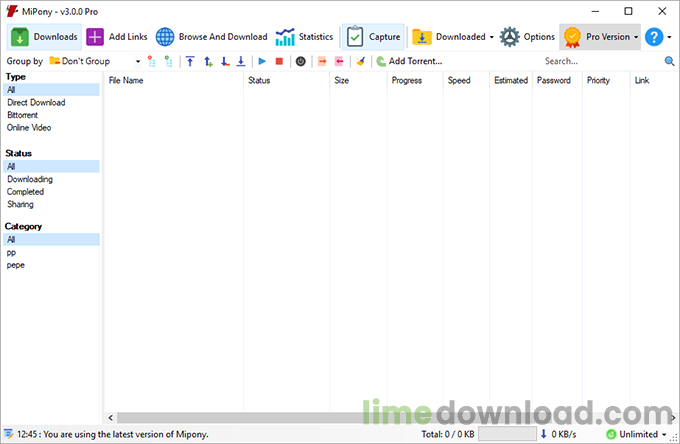Click the Pro Version badge icon

tap(572, 37)
